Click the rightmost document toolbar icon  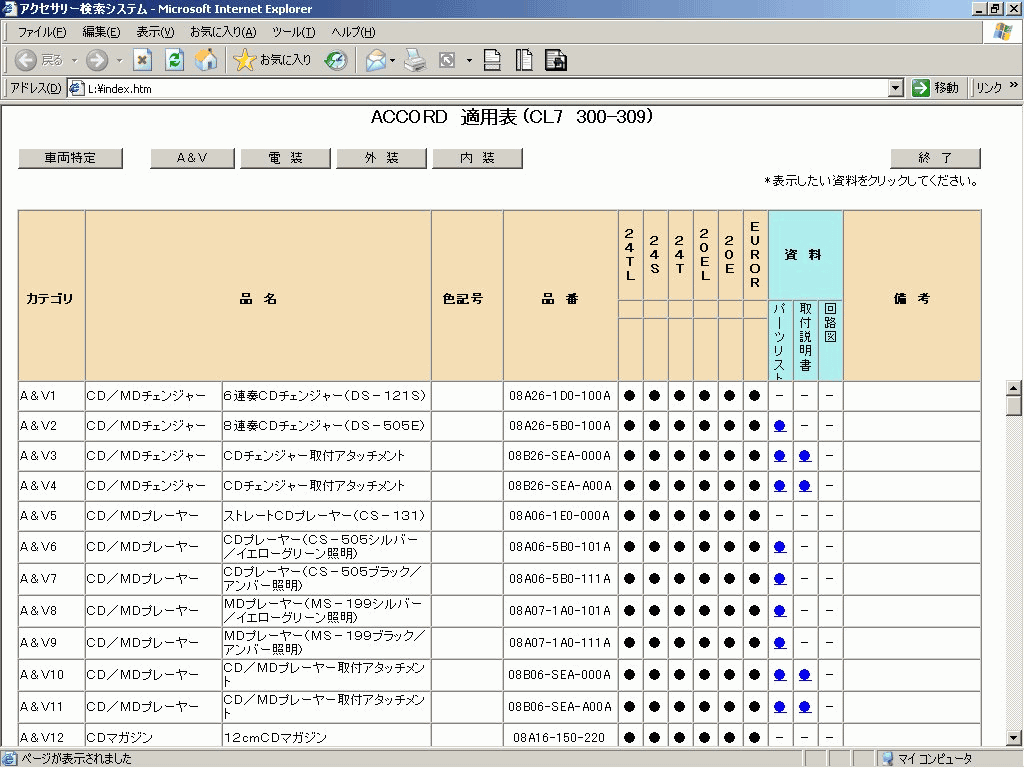[x=556, y=61]
